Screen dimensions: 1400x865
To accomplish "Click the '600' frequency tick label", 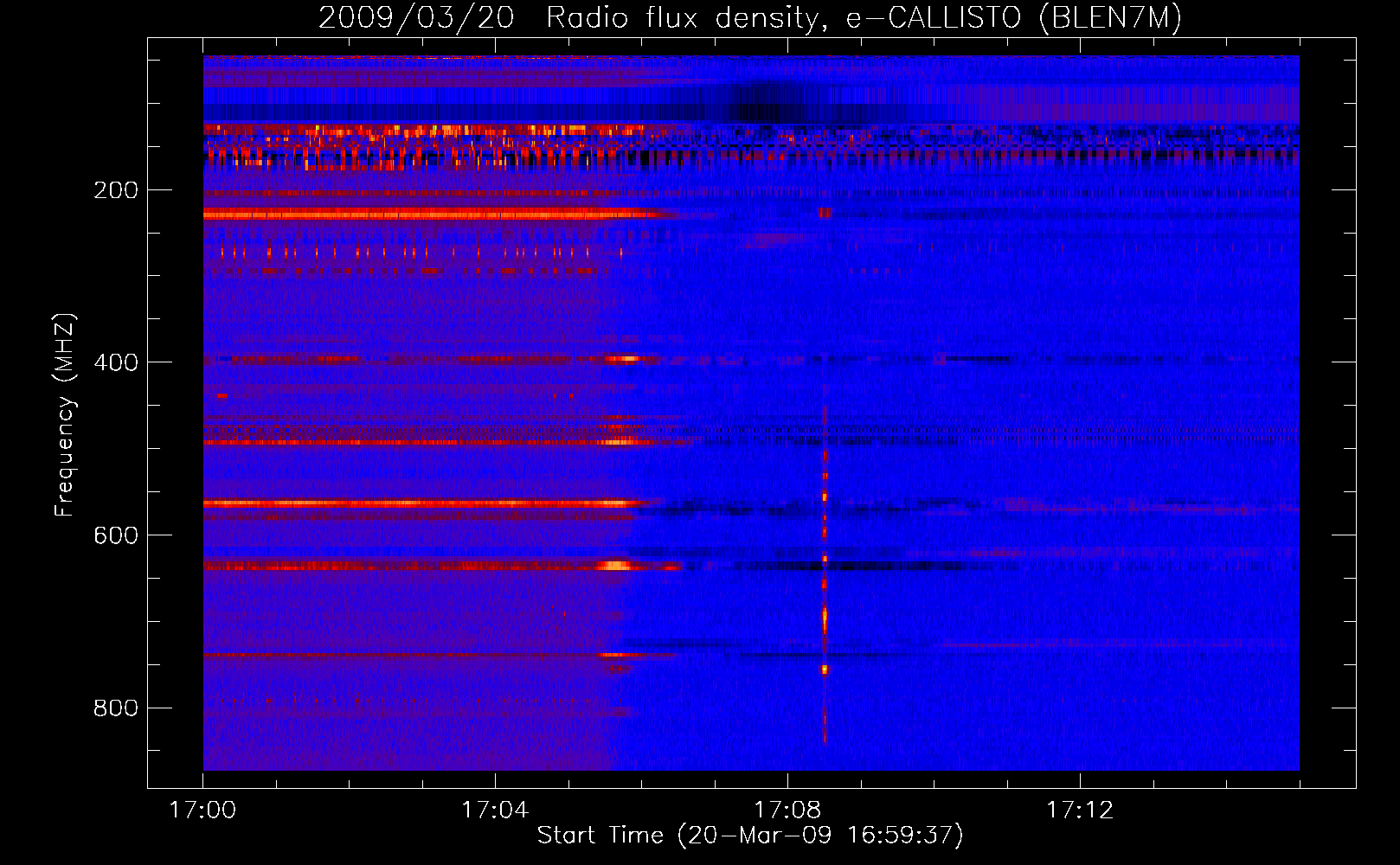I will pos(116,535).
